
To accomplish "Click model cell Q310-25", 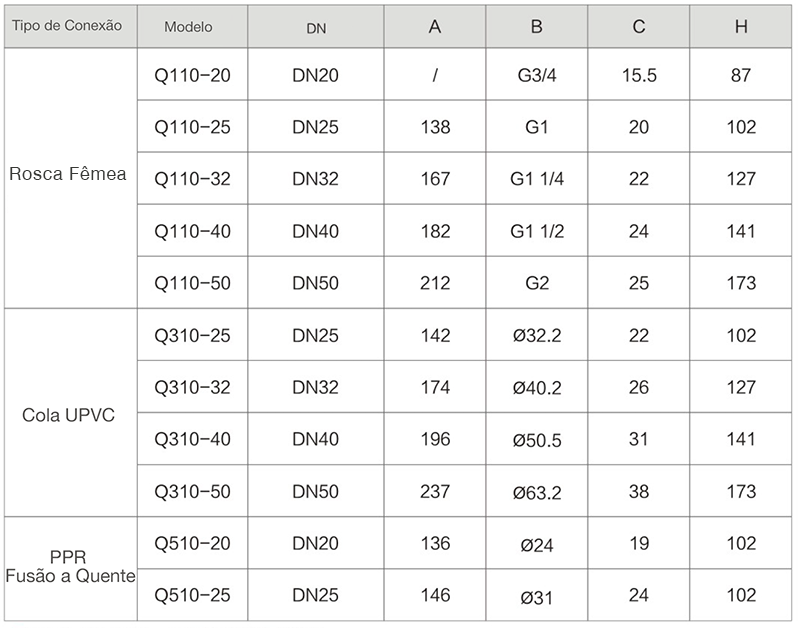I will click(192, 334).
